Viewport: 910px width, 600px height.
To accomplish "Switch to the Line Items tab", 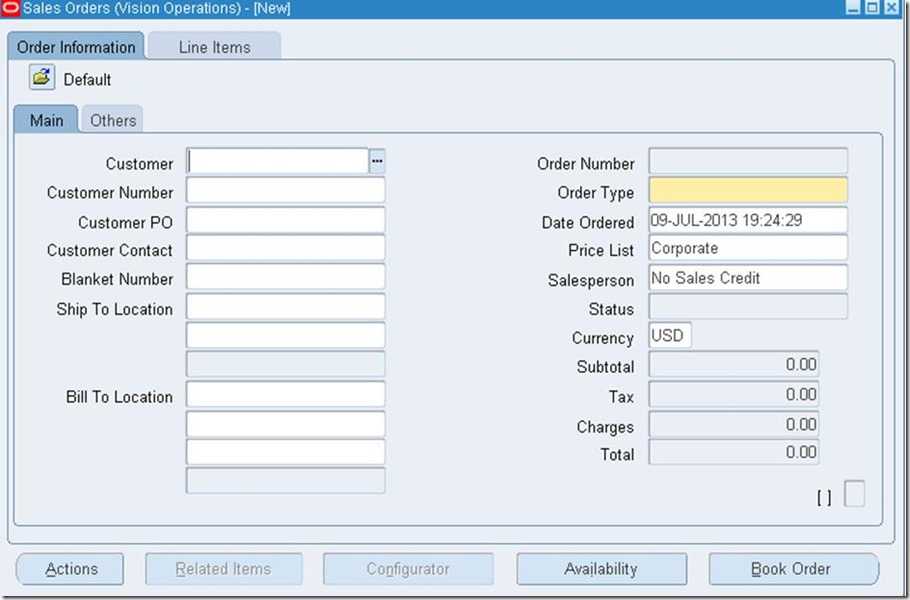I will point(214,46).
